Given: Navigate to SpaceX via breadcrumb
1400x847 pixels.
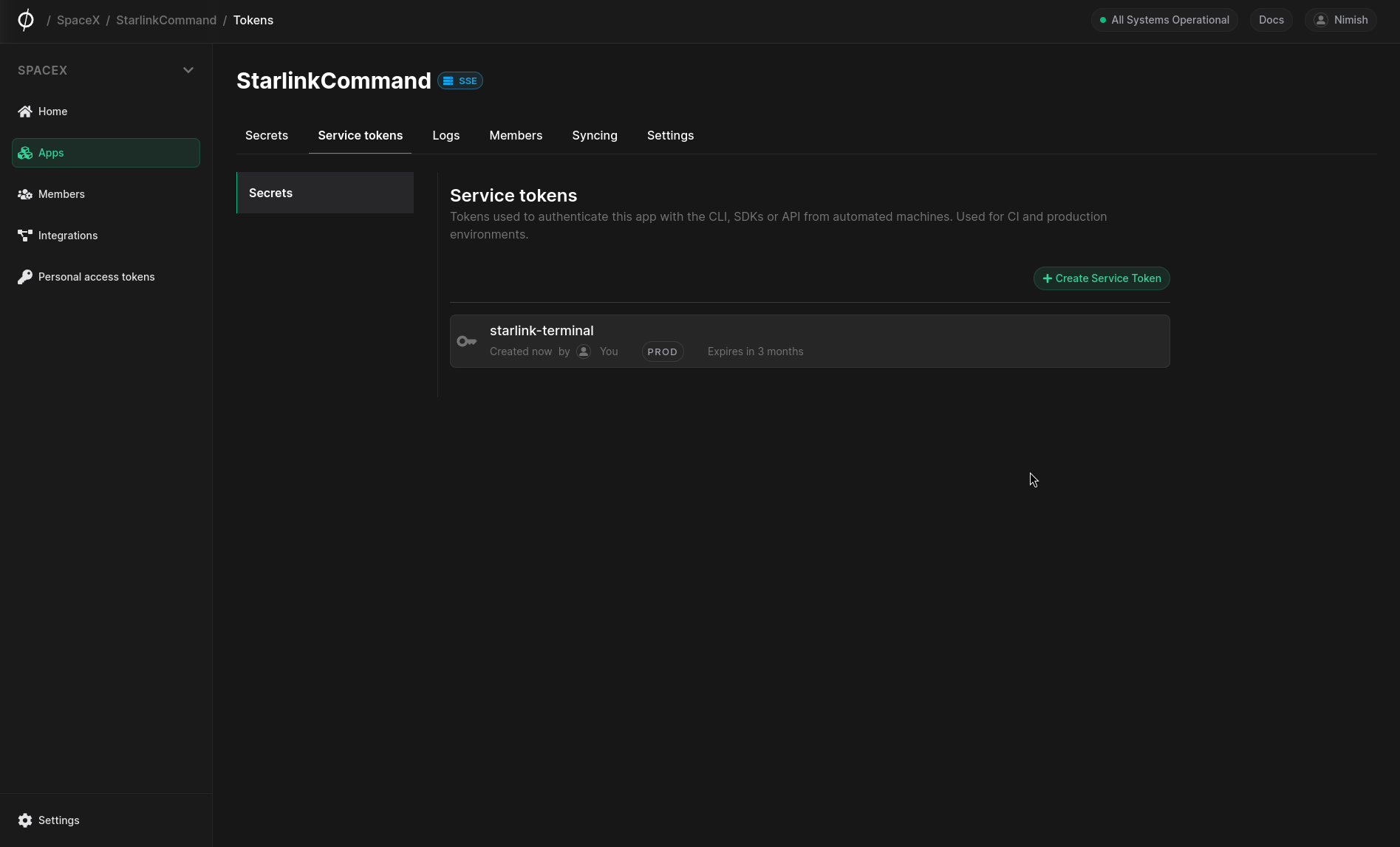Looking at the screenshot, I should pyautogui.click(x=78, y=20).
